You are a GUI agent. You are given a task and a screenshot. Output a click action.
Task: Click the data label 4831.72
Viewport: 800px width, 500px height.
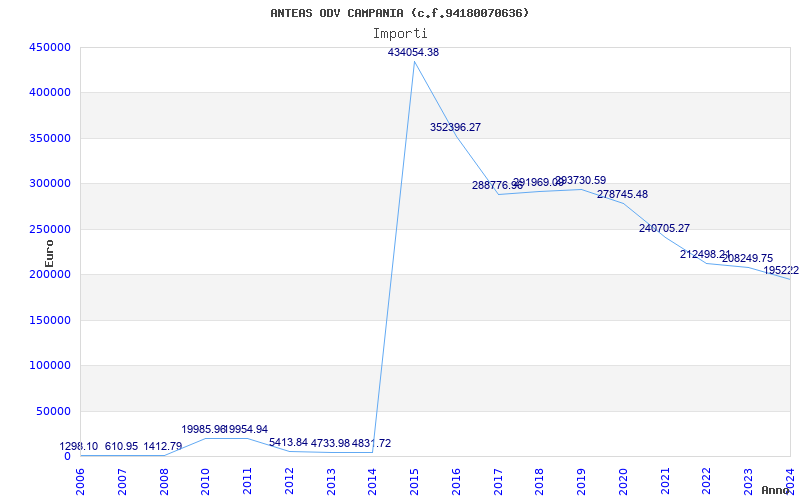[x=371, y=443]
